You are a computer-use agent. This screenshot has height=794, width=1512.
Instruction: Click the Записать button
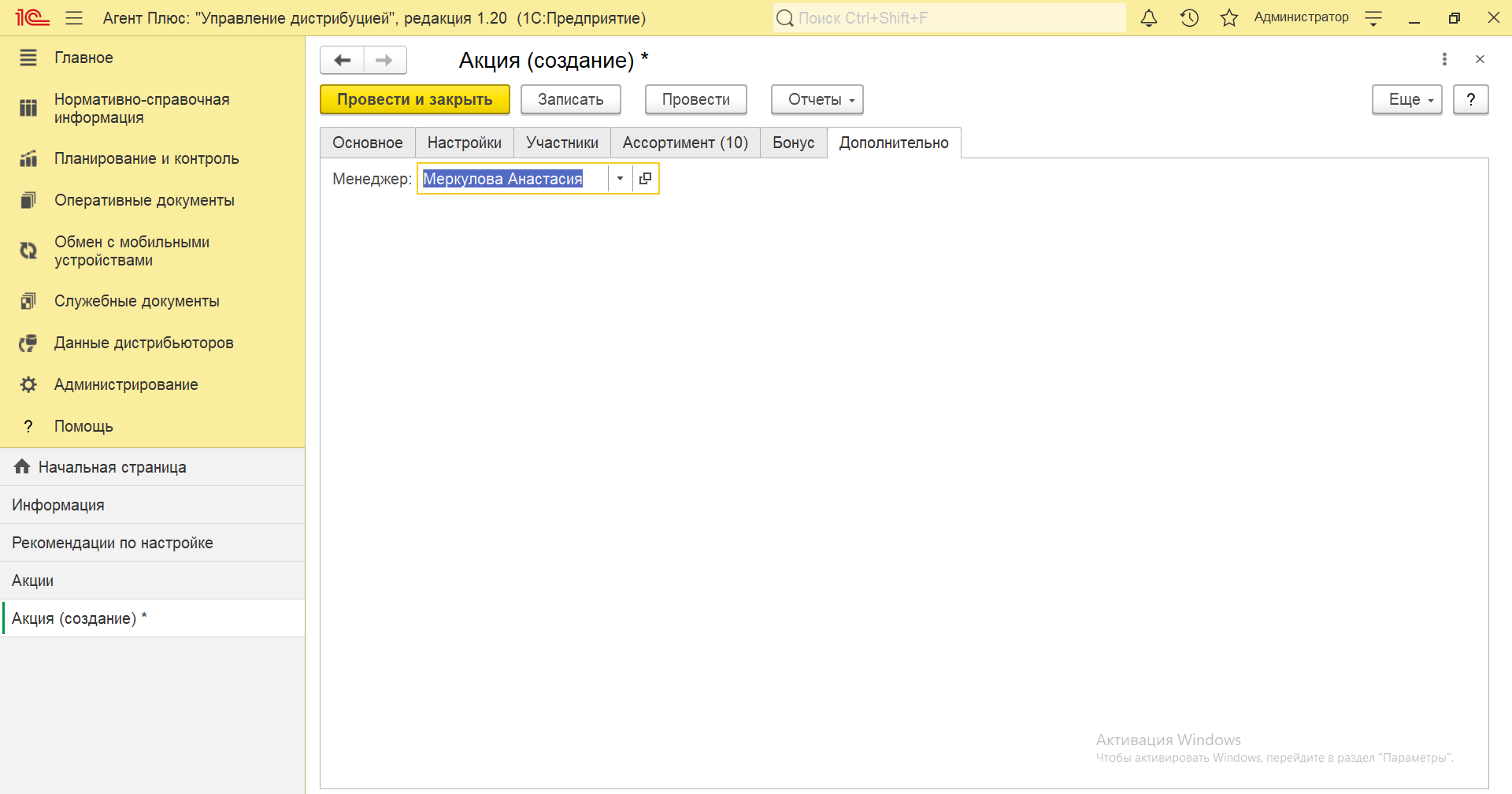click(x=571, y=99)
